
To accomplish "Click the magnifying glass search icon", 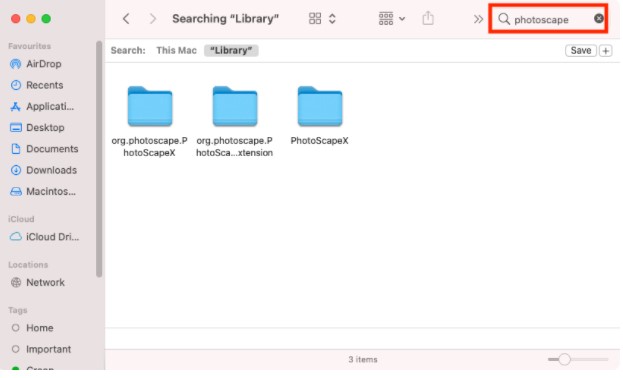I will (x=504, y=19).
